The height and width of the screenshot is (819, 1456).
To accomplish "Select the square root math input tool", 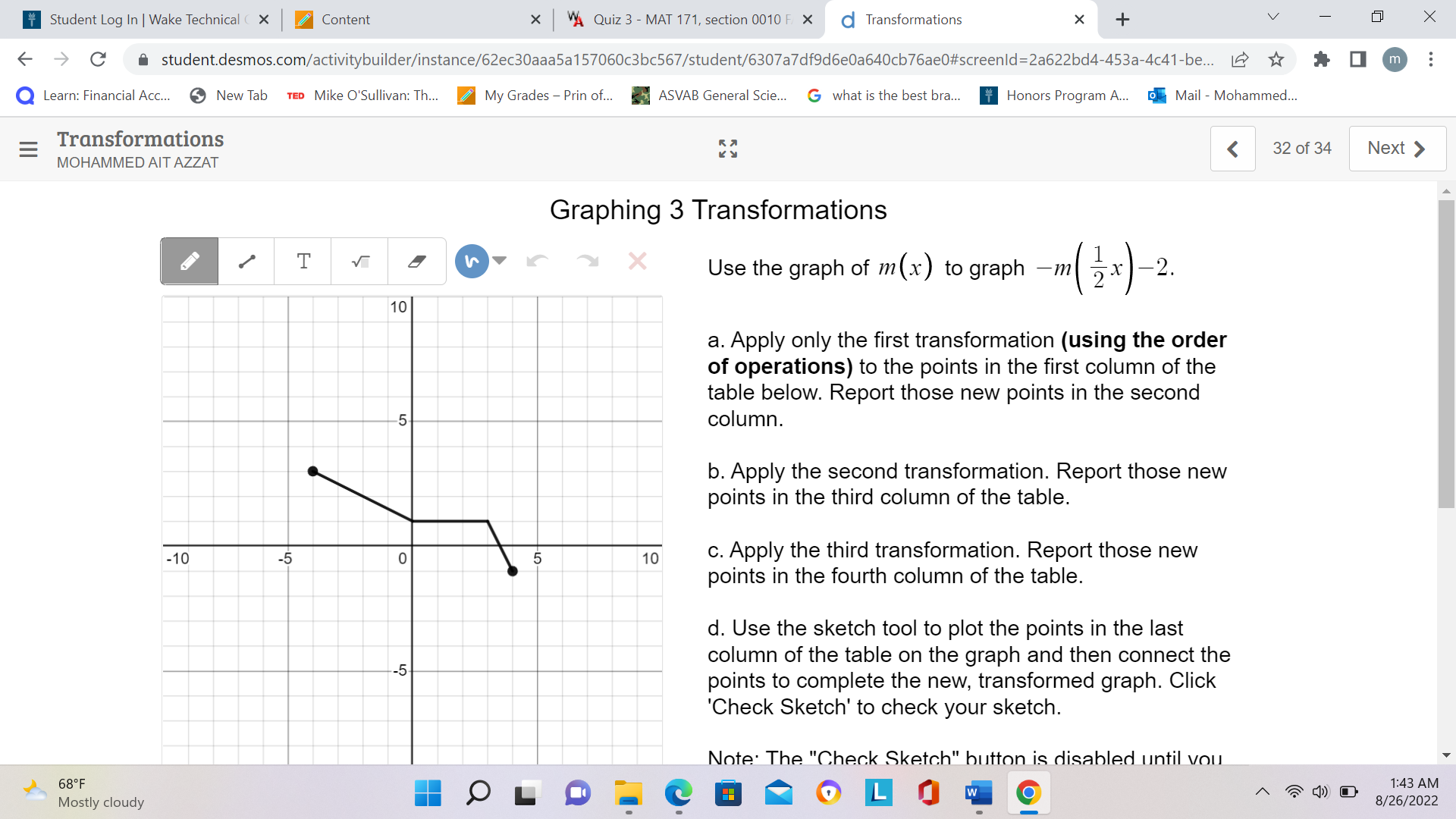I will tap(359, 261).
